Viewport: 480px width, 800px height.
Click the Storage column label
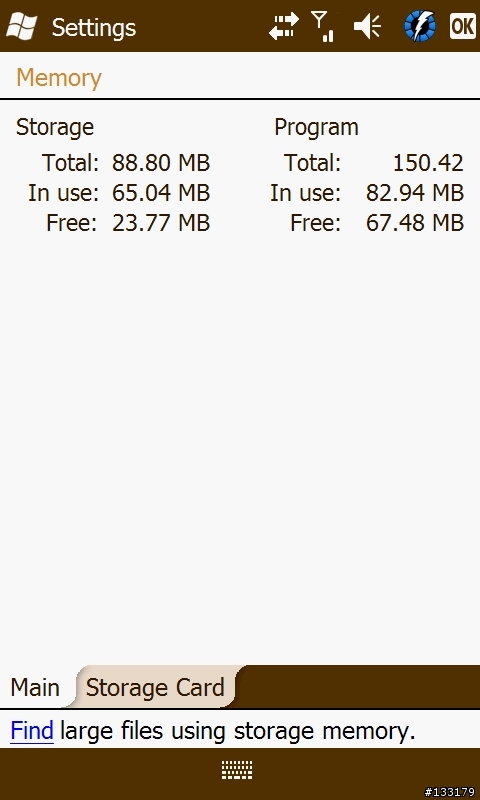coord(55,127)
